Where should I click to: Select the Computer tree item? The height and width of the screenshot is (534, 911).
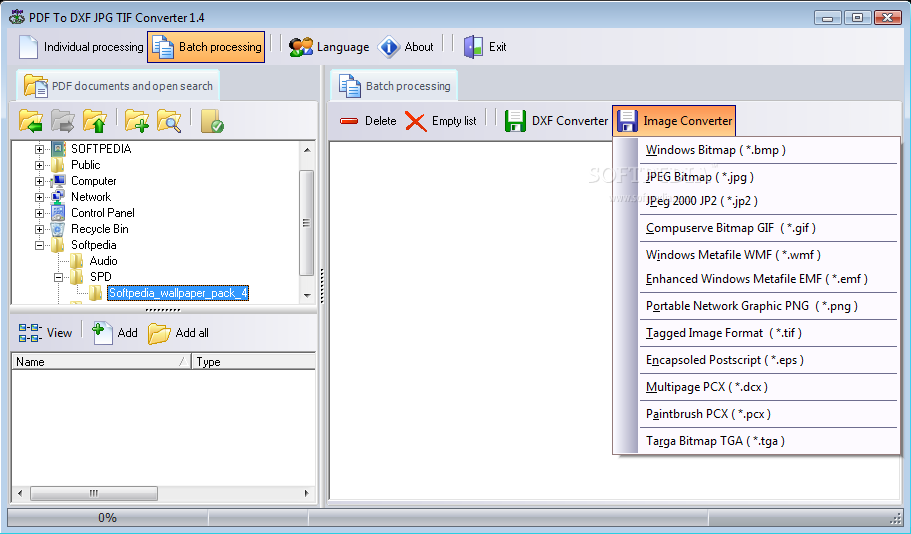94,181
